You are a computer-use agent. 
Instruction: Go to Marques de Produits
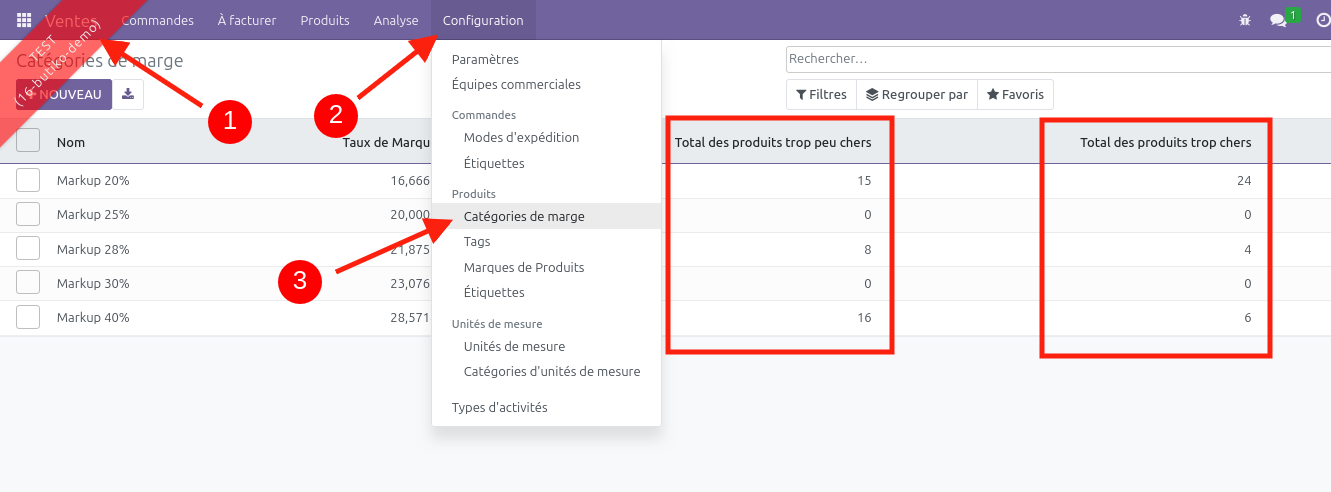tap(524, 267)
